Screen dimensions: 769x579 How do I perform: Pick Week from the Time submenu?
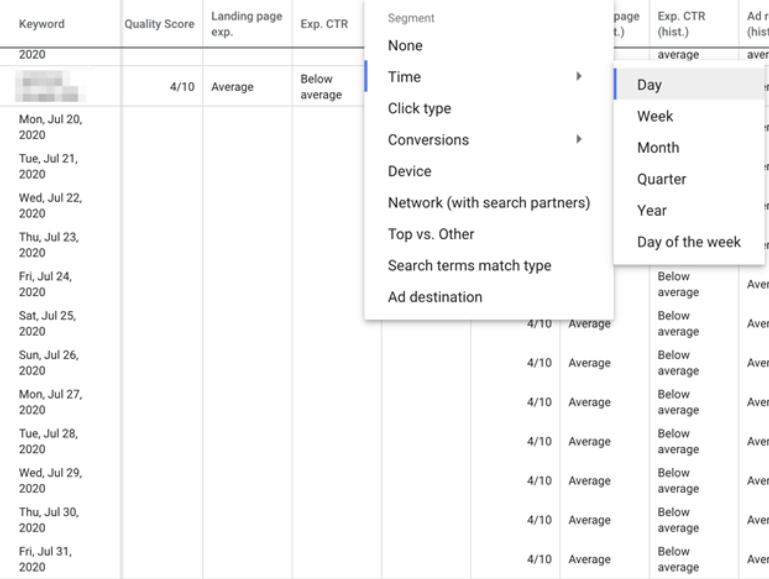(655, 116)
